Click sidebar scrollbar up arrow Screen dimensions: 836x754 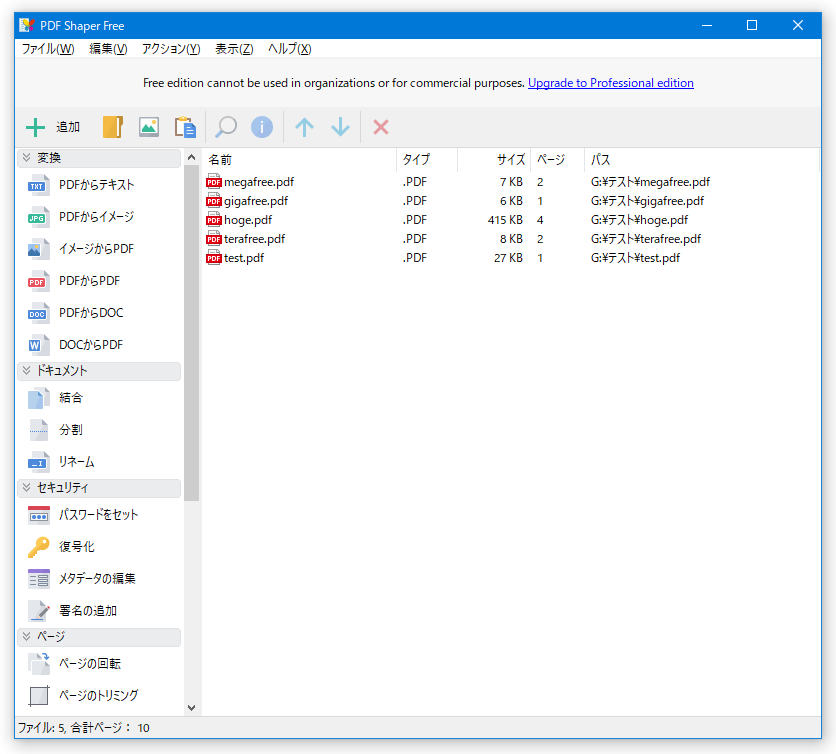(x=191, y=158)
